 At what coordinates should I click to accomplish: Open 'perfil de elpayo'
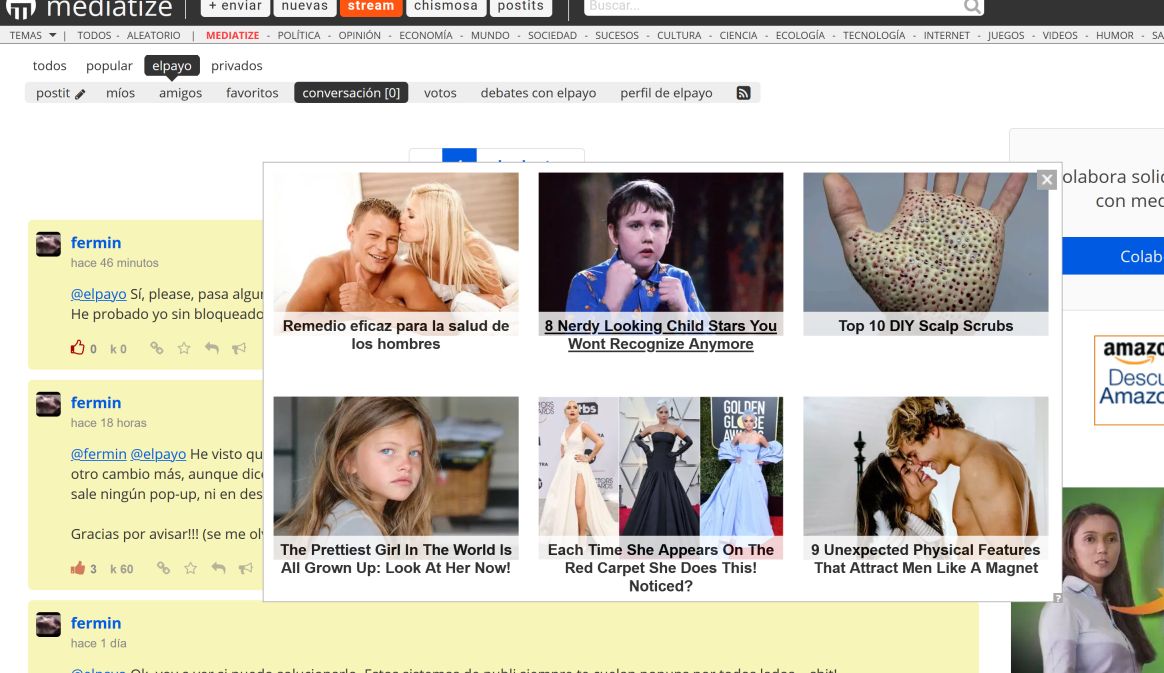click(667, 93)
